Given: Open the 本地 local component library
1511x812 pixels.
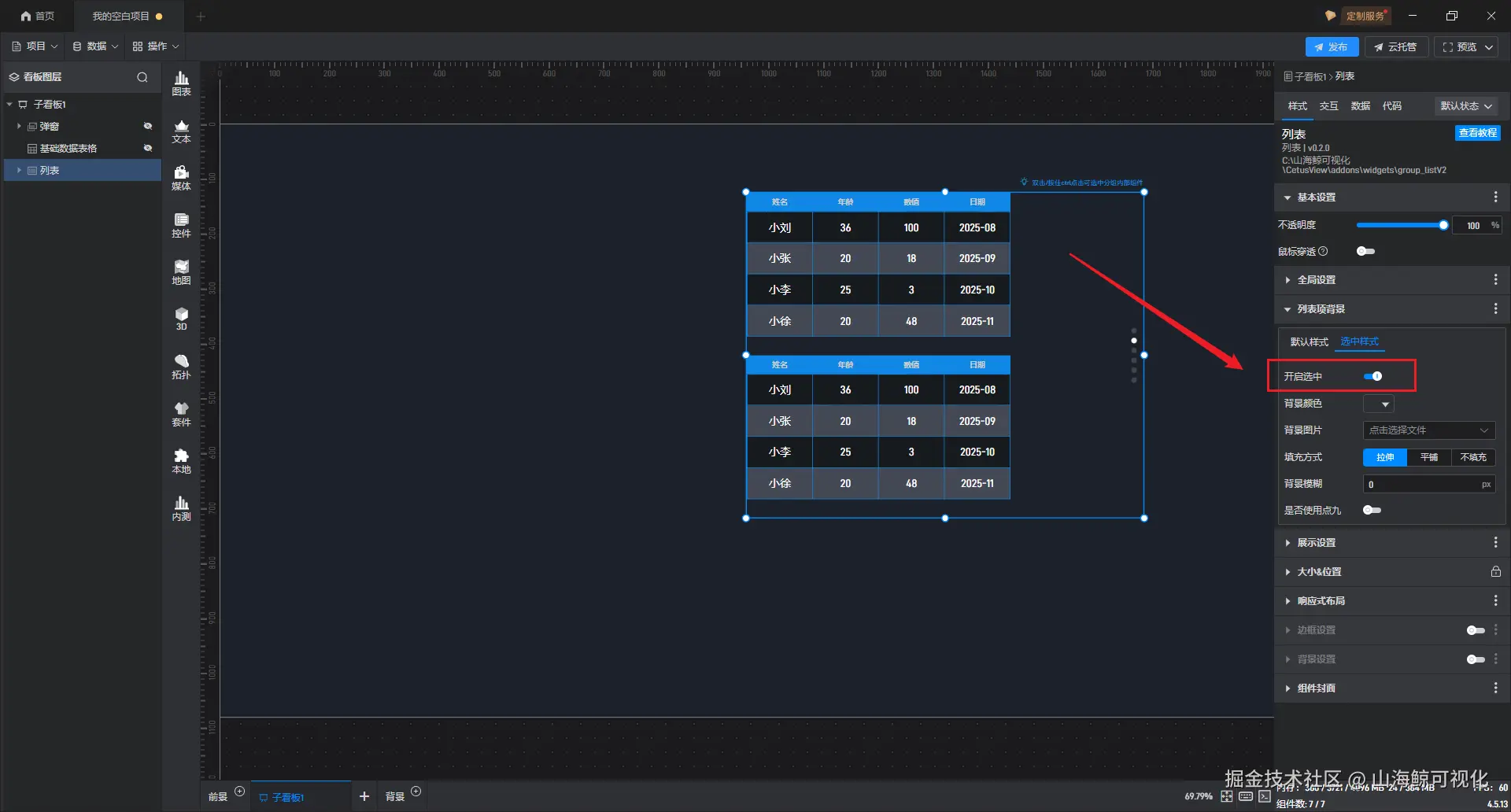Looking at the screenshot, I should 181,461.
